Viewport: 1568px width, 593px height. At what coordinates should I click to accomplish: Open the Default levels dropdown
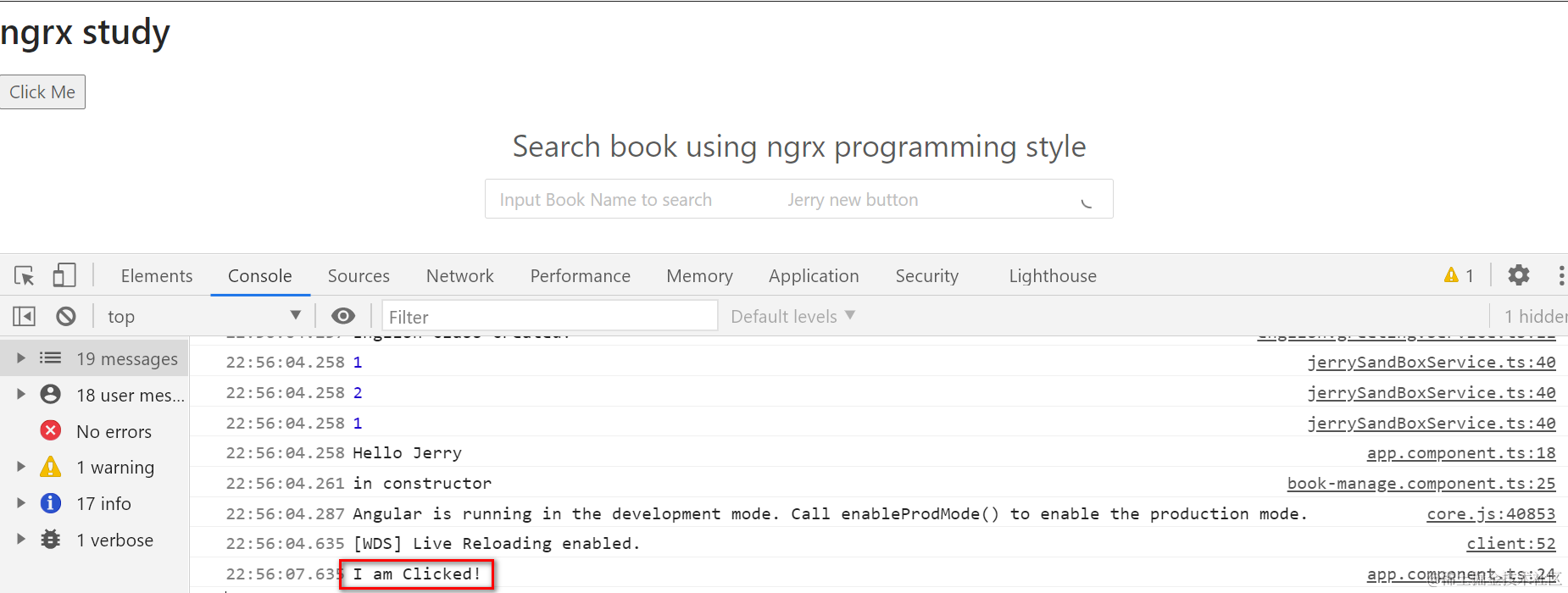coord(792,316)
